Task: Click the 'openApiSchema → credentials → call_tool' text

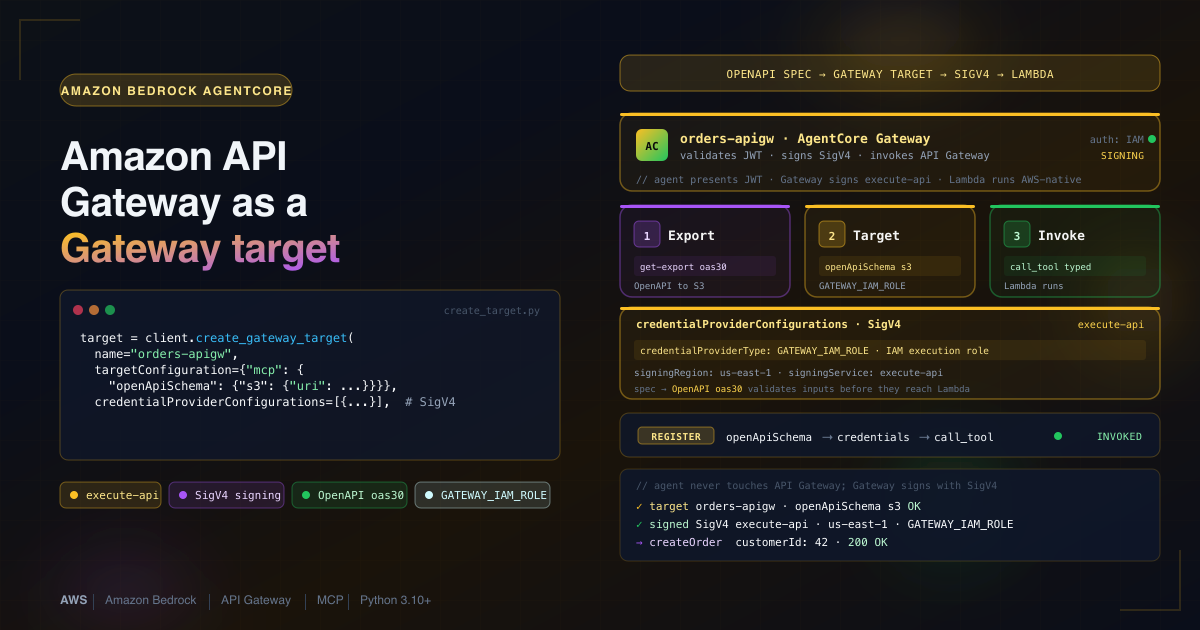Action: pos(859,437)
